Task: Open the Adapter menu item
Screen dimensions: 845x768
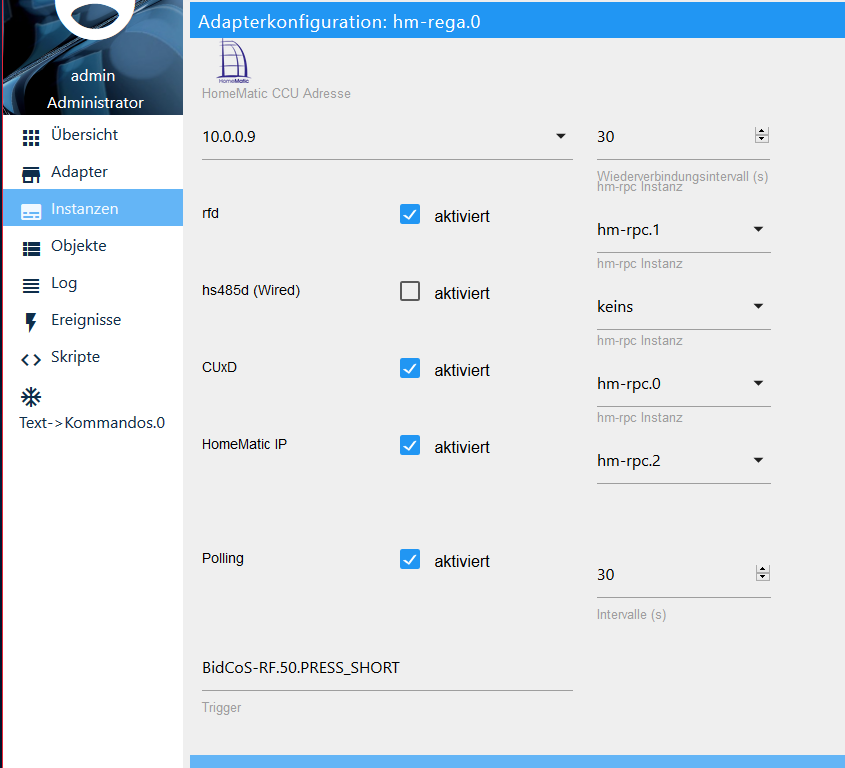Action: click(x=93, y=172)
